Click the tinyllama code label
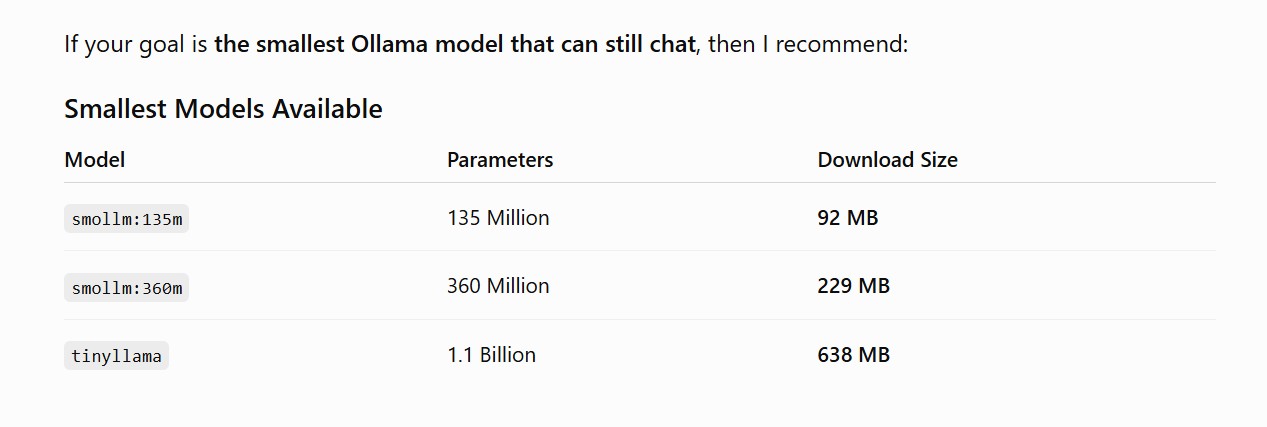The width and height of the screenshot is (1267, 427). pos(116,356)
